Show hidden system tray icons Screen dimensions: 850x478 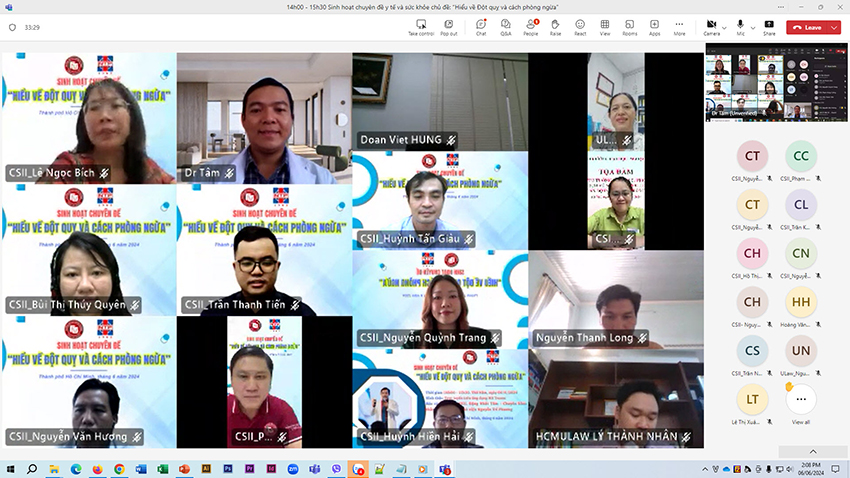point(705,469)
